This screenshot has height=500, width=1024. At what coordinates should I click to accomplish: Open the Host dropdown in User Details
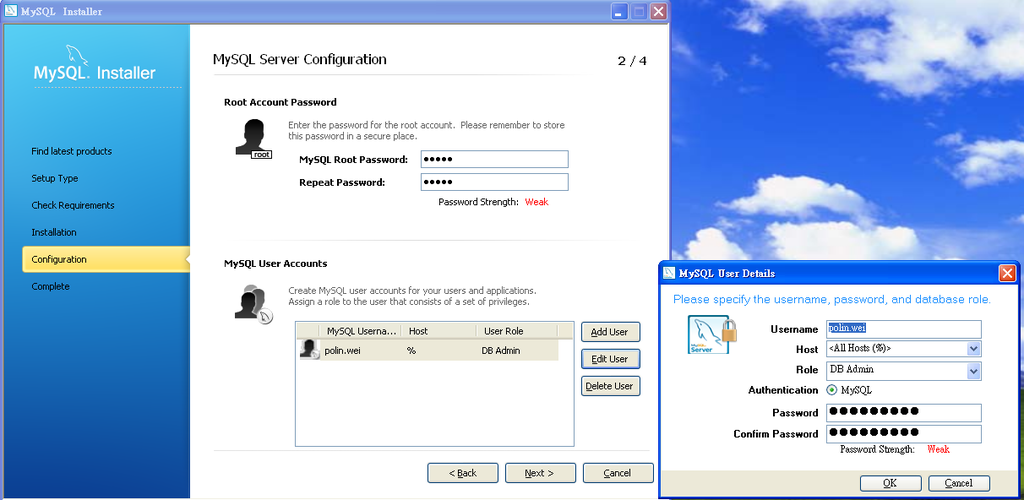tap(974, 349)
